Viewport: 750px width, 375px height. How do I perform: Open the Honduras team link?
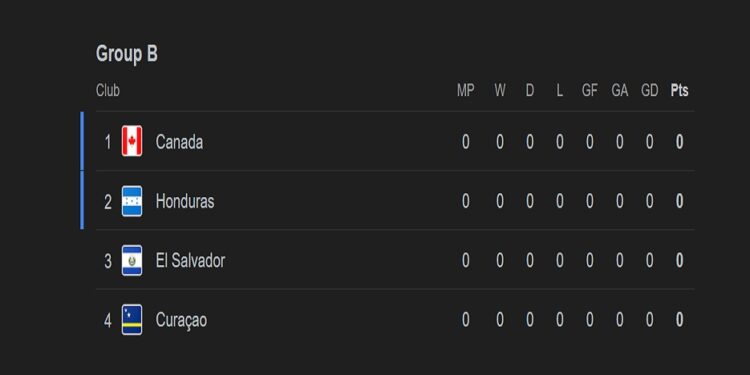click(x=185, y=201)
